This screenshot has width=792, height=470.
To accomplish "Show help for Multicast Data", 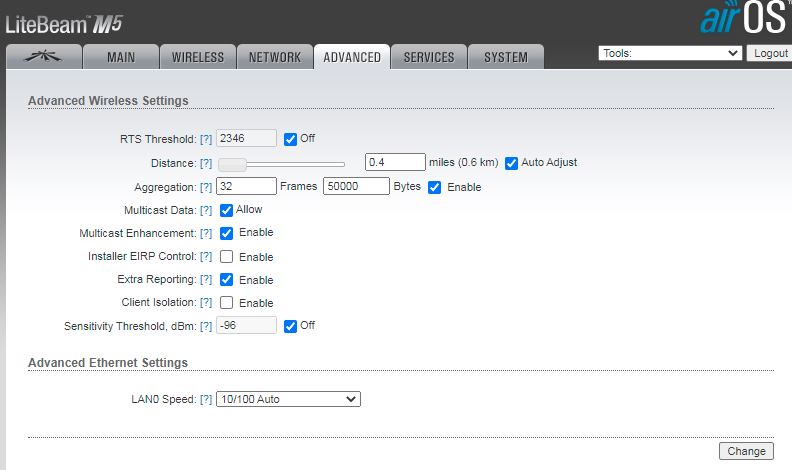I will pos(206,210).
